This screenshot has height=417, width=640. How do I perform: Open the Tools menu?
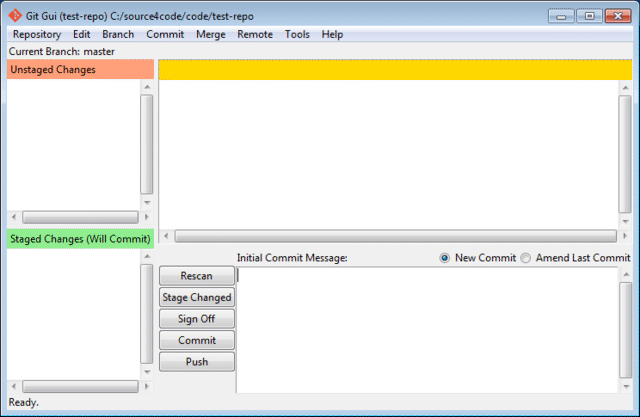pyautogui.click(x=297, y=34)
